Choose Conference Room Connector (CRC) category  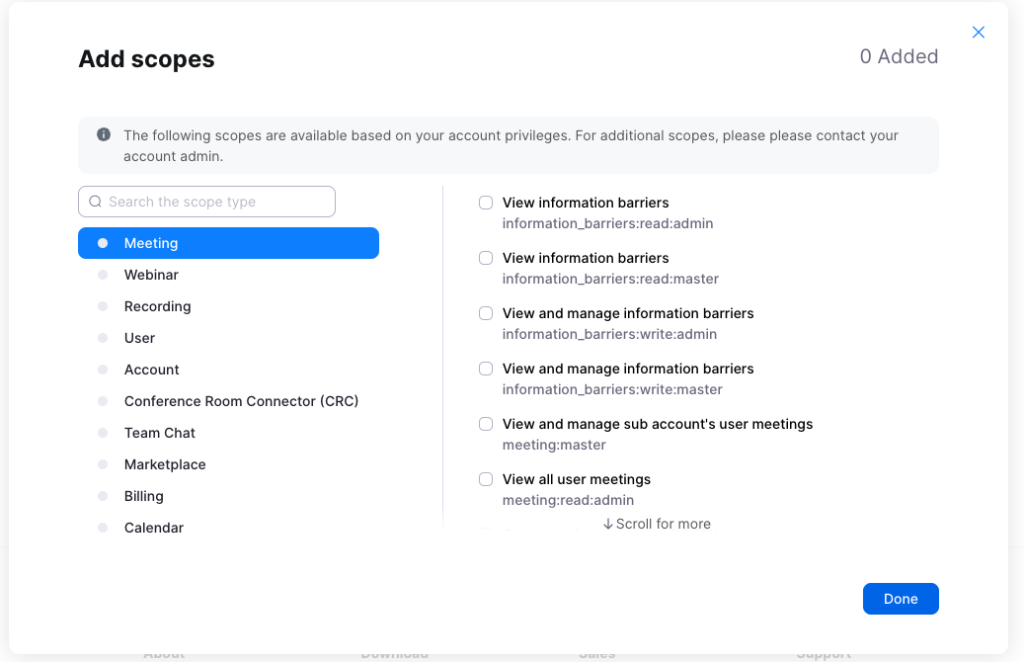click(241, 401)
